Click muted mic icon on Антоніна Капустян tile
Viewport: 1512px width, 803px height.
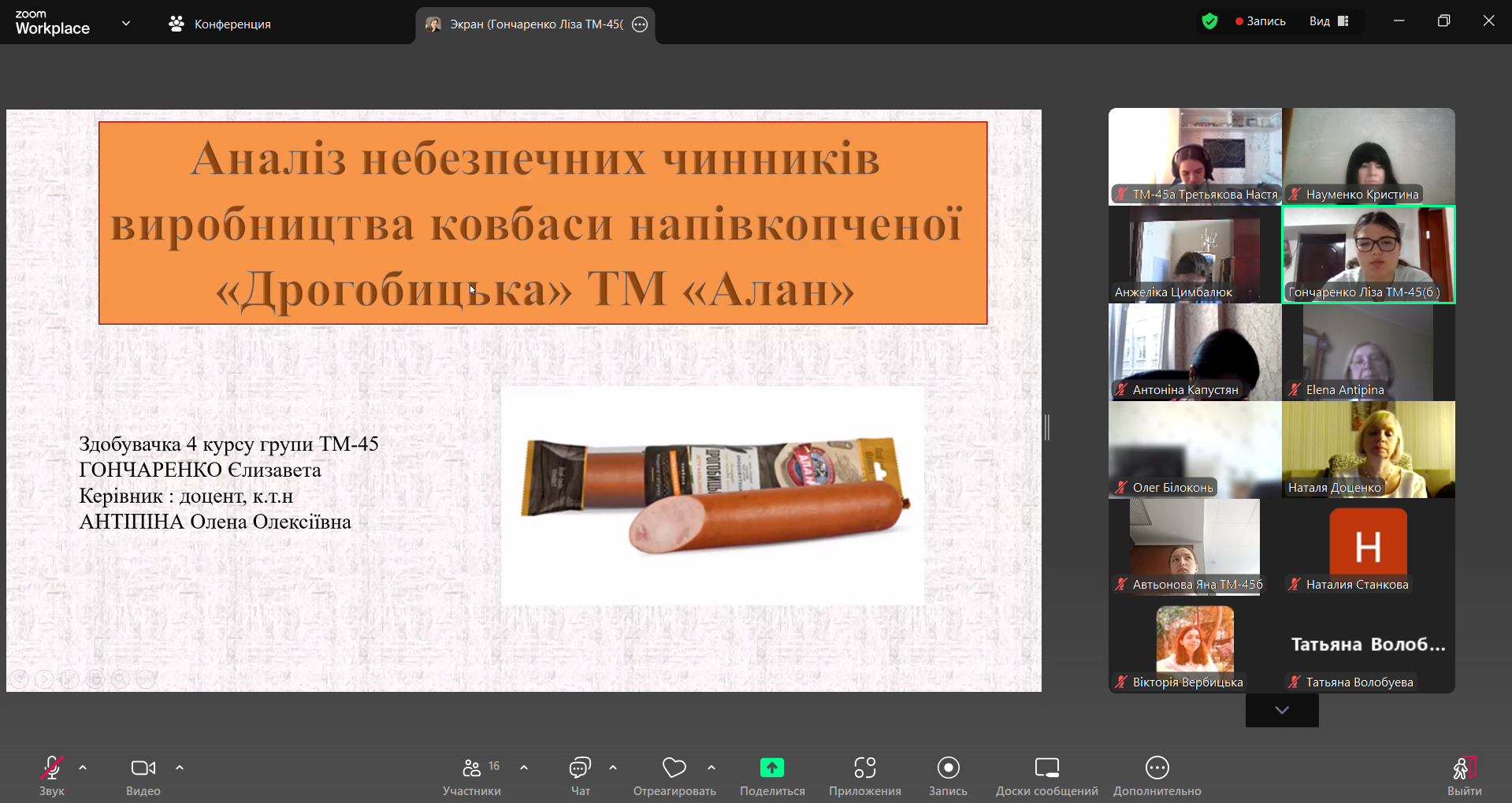point(1121,390)
